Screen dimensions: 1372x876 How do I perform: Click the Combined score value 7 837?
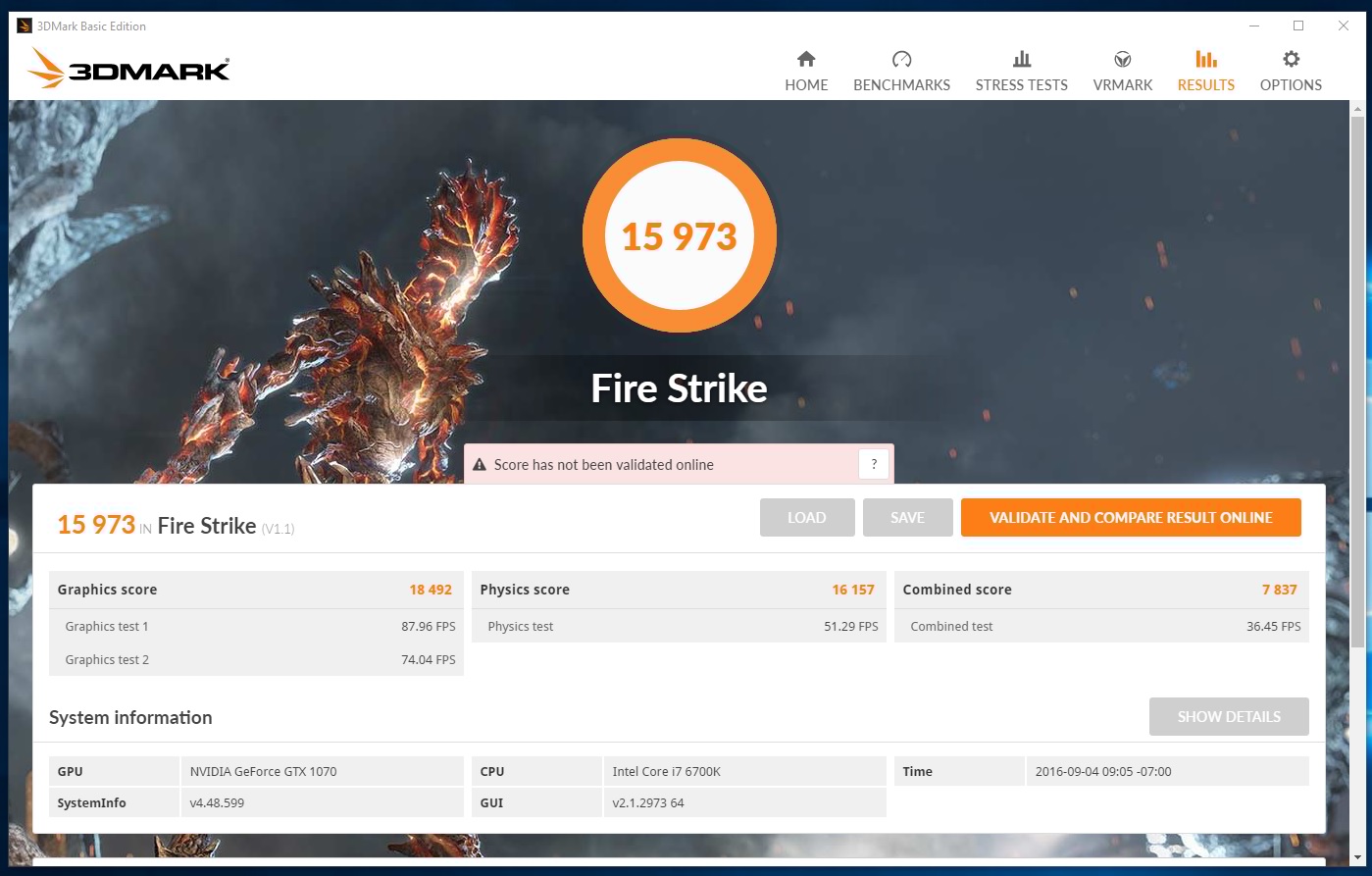(x=1280, y=590)
